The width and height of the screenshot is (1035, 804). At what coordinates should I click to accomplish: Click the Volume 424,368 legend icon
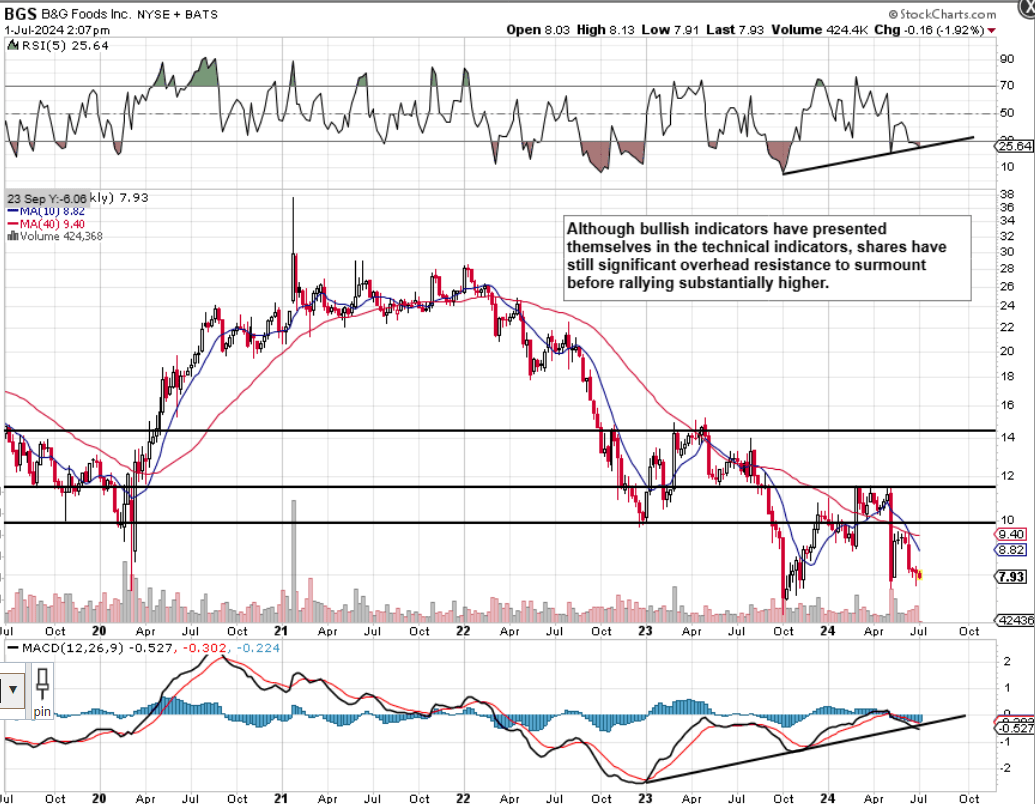13,238
